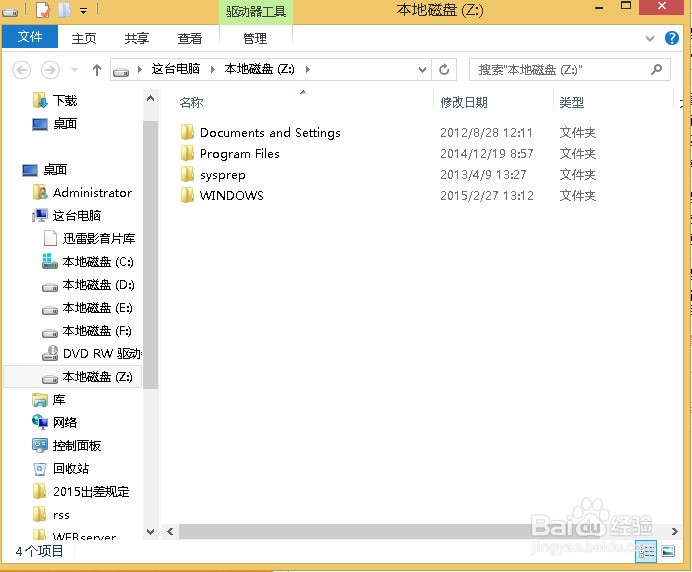
Task: Select the root 桌面 tree node above Administrator
Action: pyautogui.click(x=55, y=169)
